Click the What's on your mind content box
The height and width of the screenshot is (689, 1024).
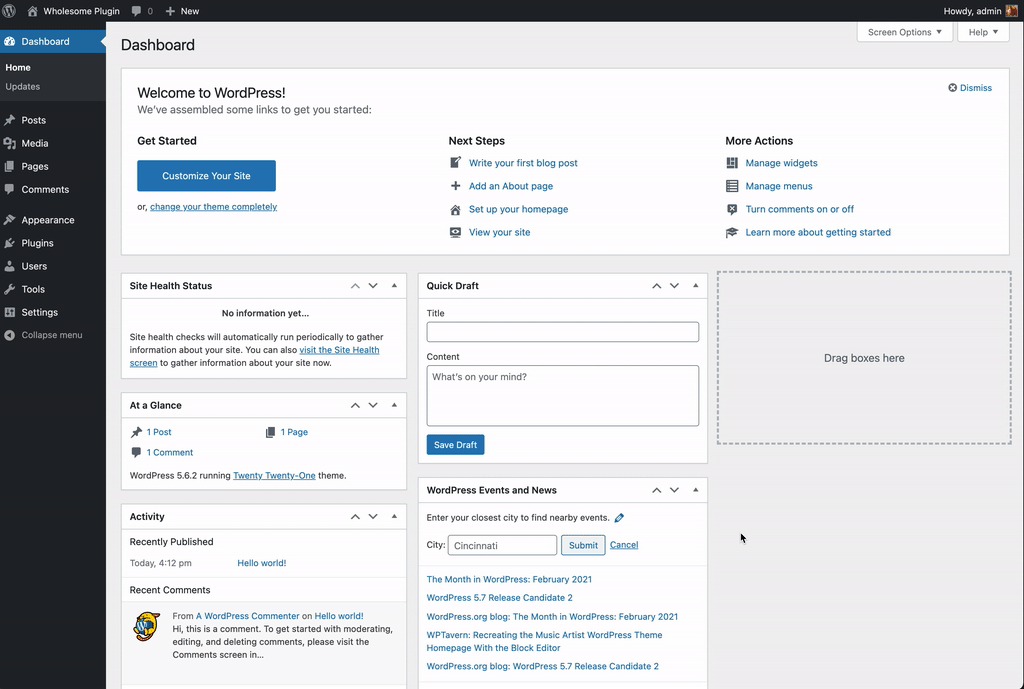(x=562, y=396)
